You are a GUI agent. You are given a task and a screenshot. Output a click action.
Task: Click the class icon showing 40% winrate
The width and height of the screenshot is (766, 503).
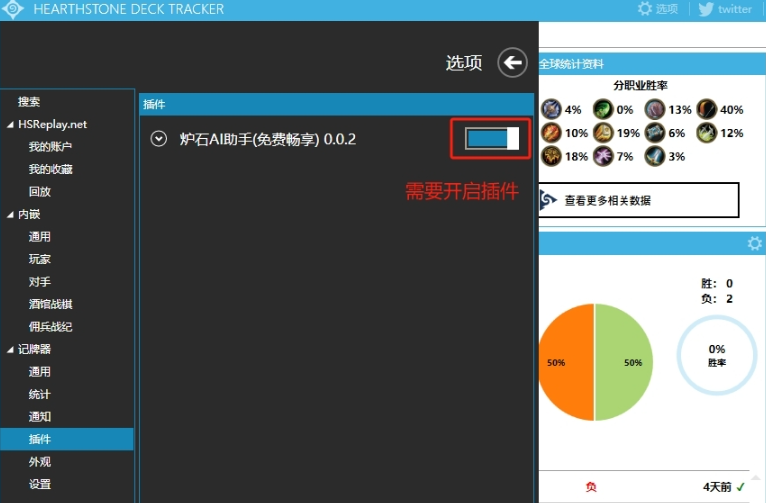[706, 109]
